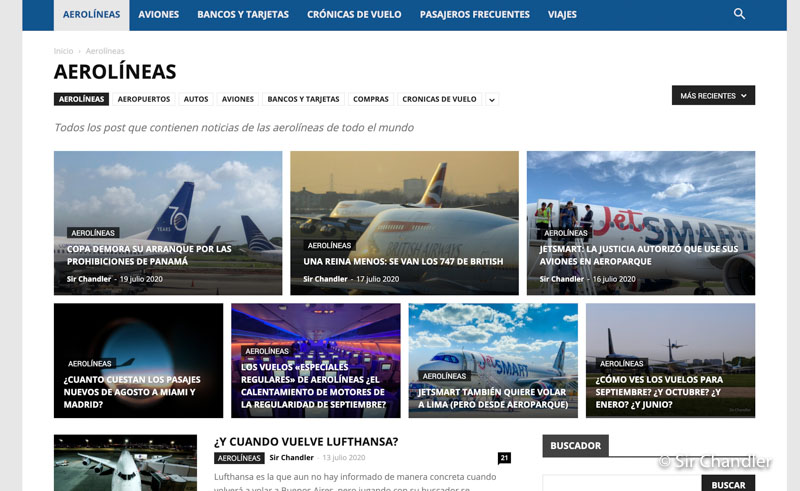Expand the more categories chevron
Viewport: 800px width, 491px height.
[492, 100]
